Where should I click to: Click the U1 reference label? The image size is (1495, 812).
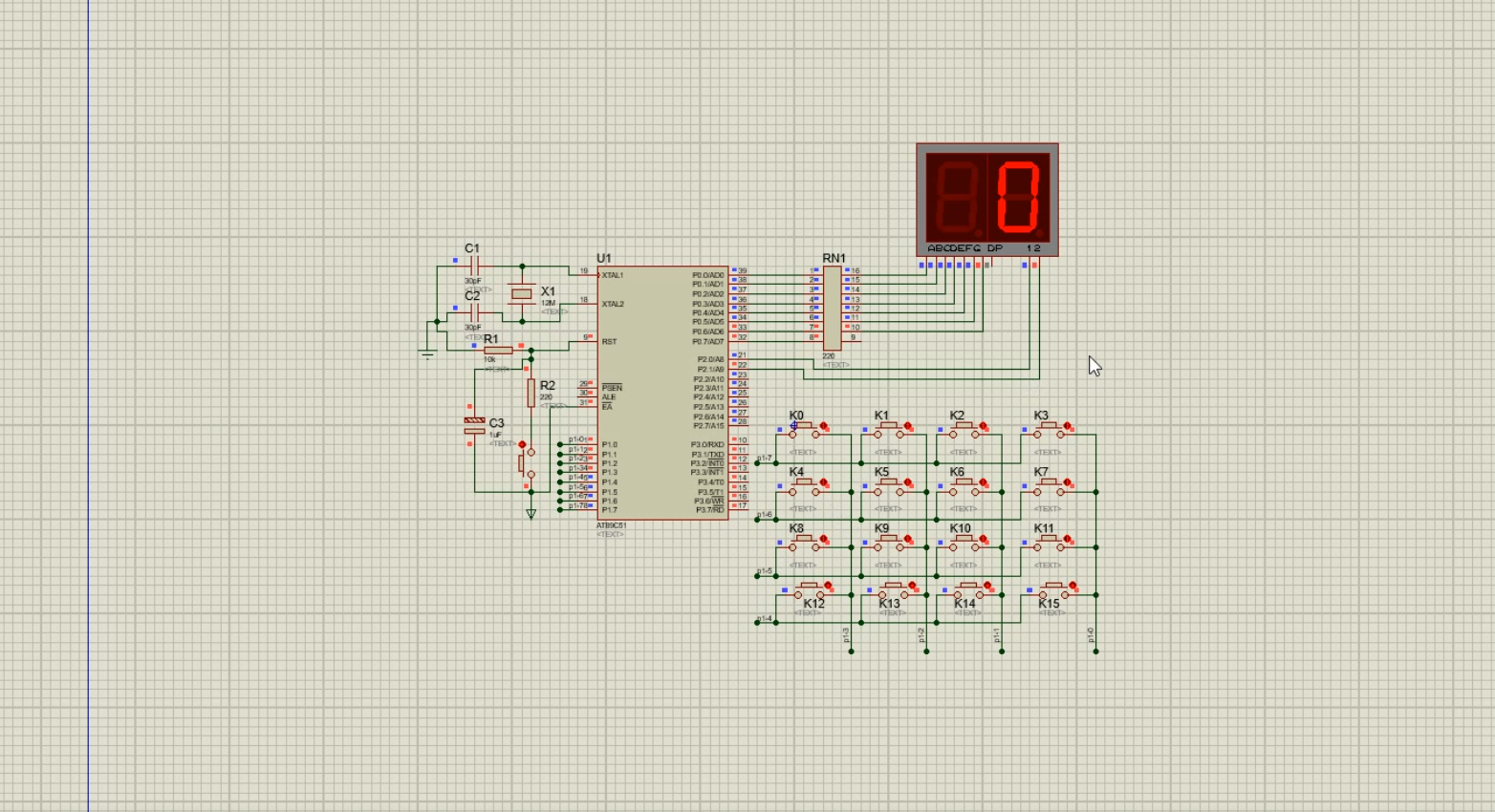point(603,258)
